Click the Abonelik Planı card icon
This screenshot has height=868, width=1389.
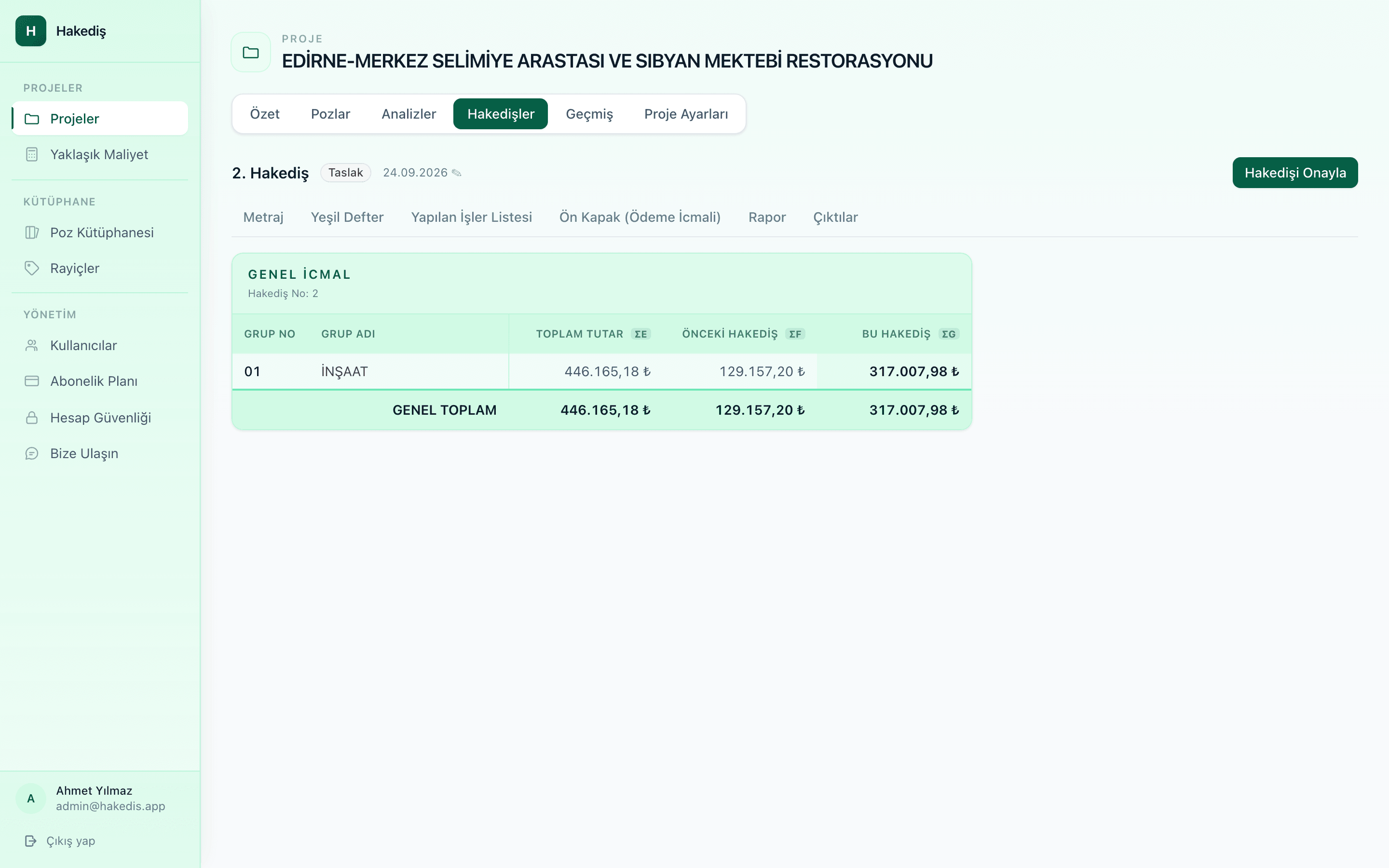click(32, 381)
